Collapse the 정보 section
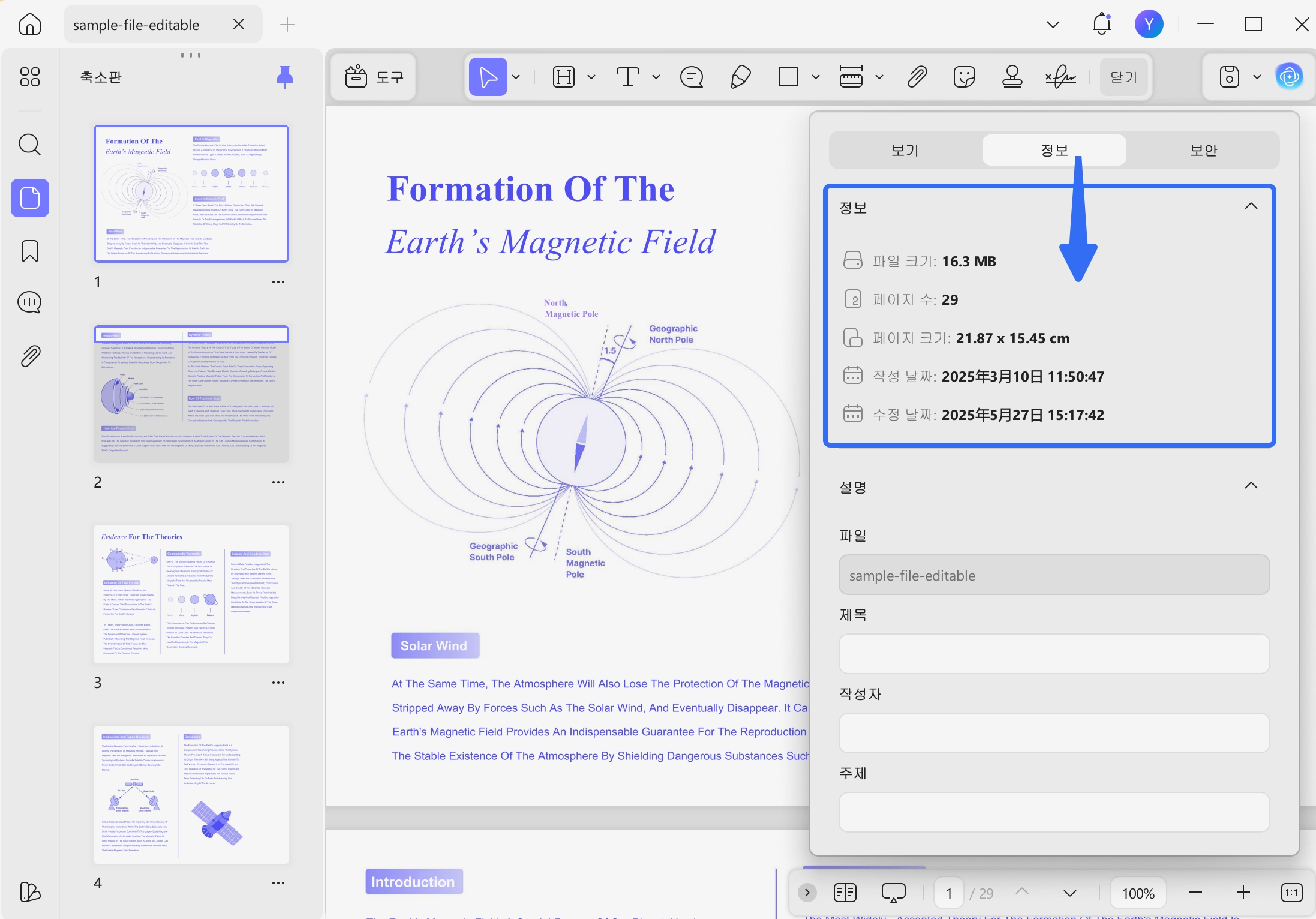Image resolution: width=1316 pixels, height=919 pixels. tap(1251, 206)
